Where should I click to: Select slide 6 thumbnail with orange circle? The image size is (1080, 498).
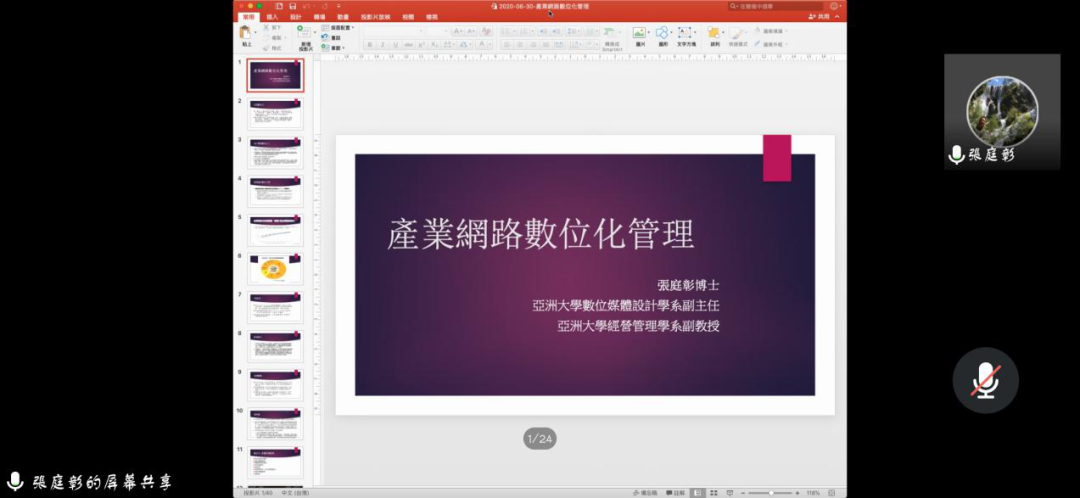click(276, 269)
